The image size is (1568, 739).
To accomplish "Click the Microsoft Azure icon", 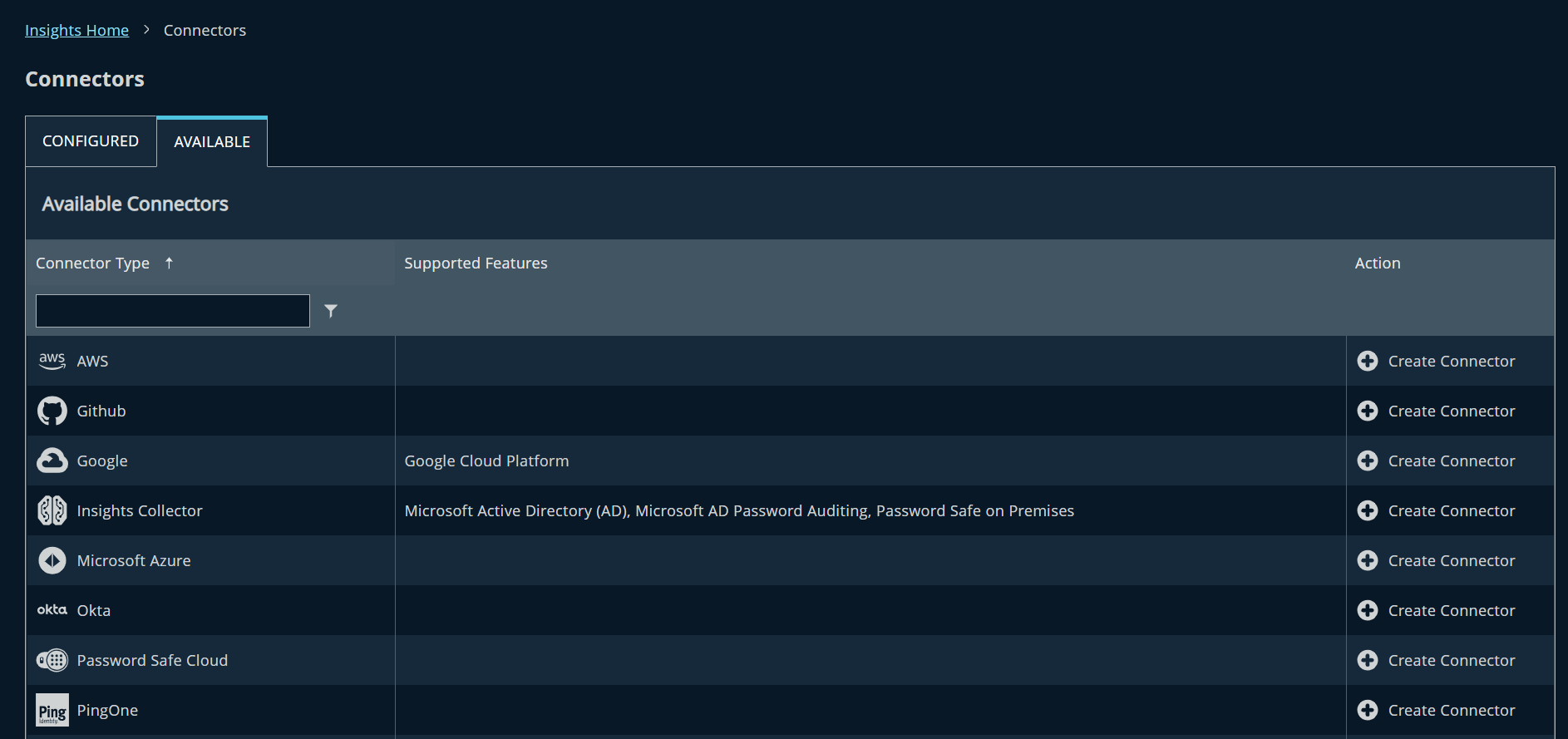I will pyautogui.click(x=52, y=560).
